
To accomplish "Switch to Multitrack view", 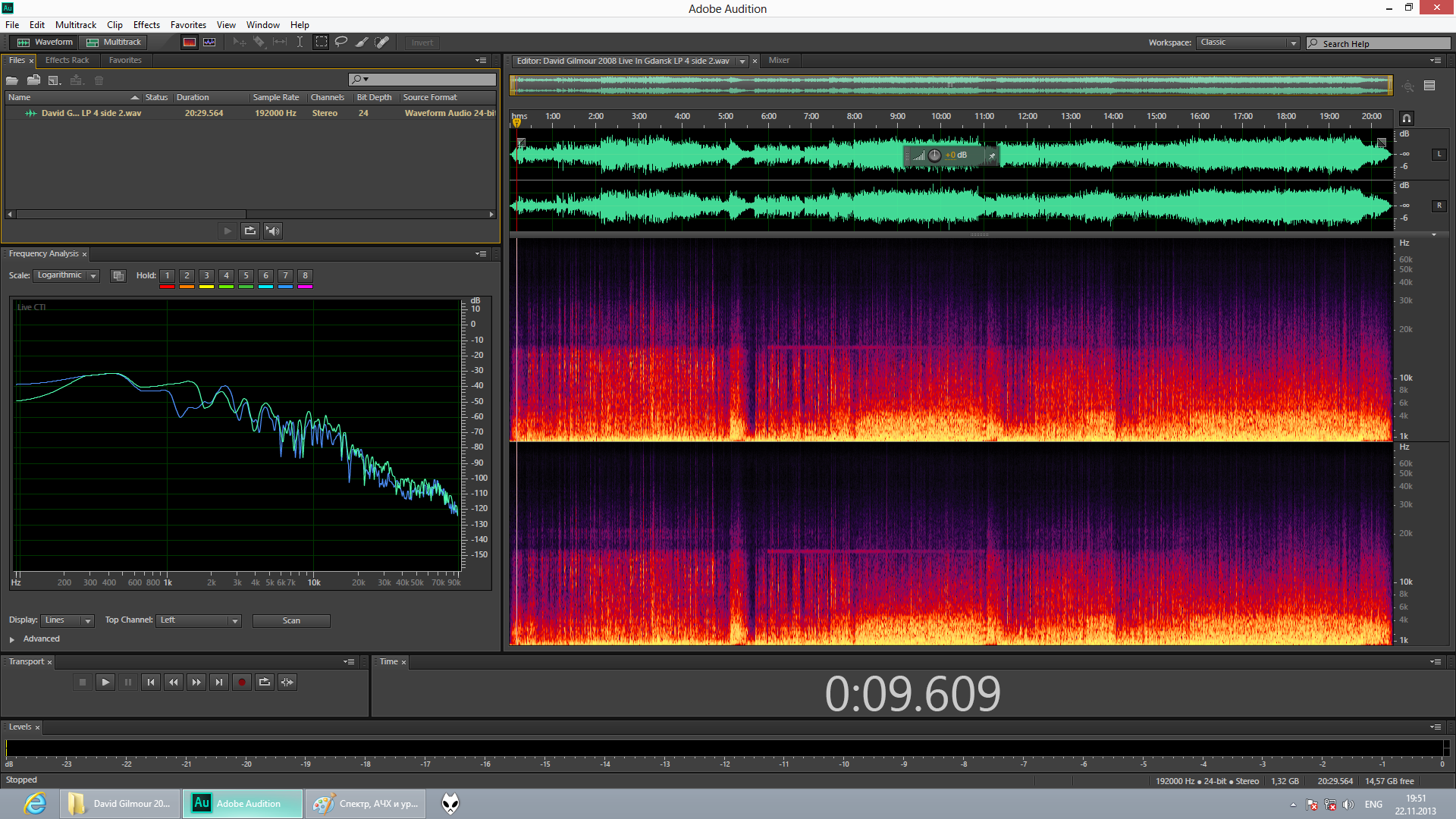I will [114, 42].
